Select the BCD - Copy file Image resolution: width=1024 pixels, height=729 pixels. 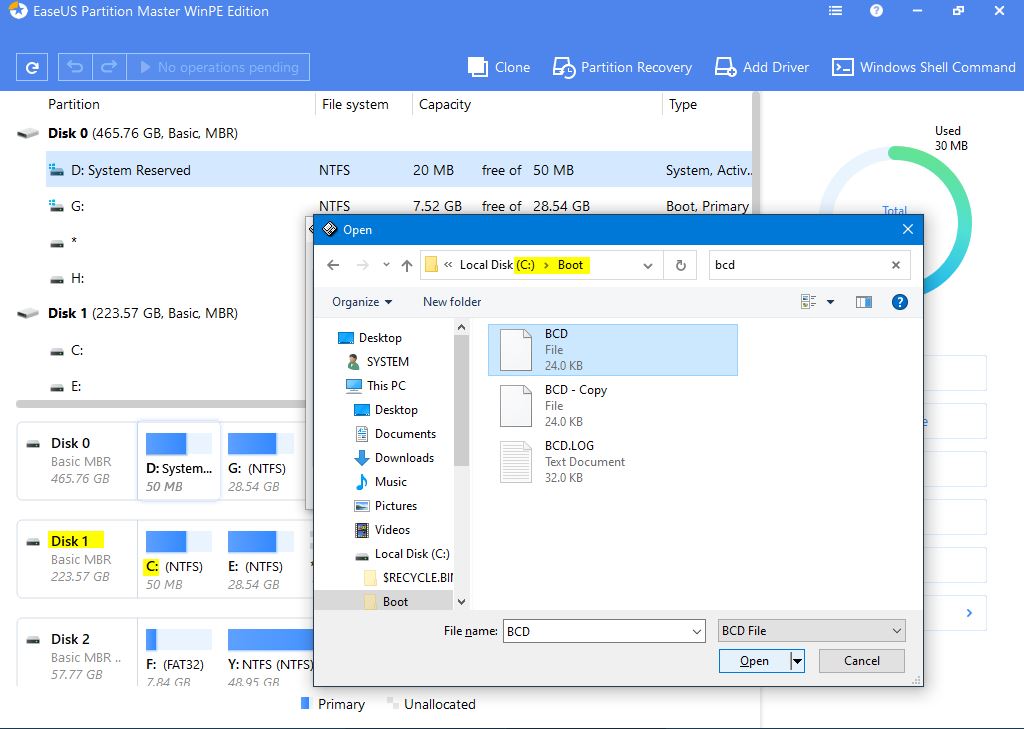coord(576,405)
